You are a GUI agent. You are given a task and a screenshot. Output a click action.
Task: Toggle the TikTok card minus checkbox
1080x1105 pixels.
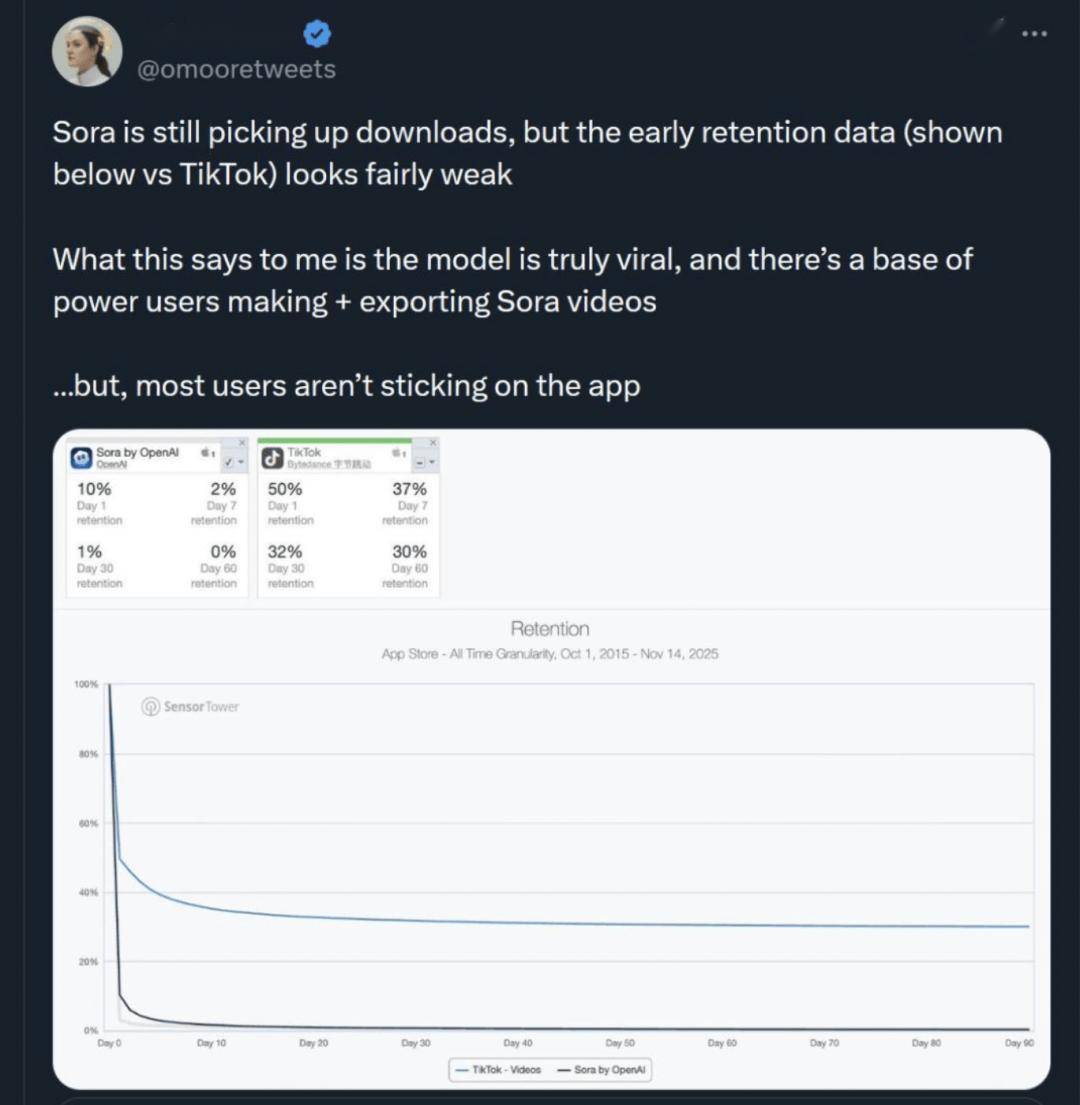pyautogui.click(x=420, y=462)
